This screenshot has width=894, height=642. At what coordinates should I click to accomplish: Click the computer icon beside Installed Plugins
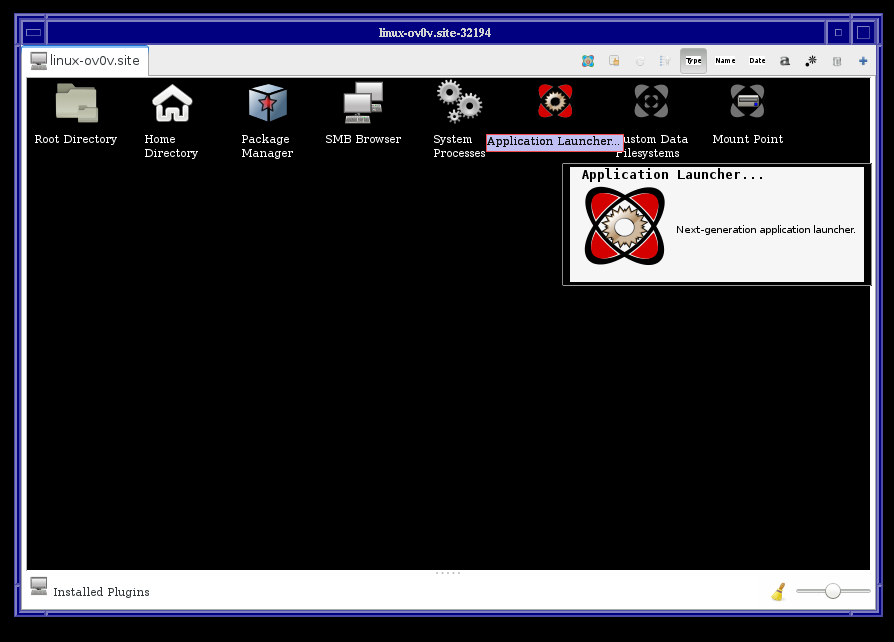[x=39, y=586]
